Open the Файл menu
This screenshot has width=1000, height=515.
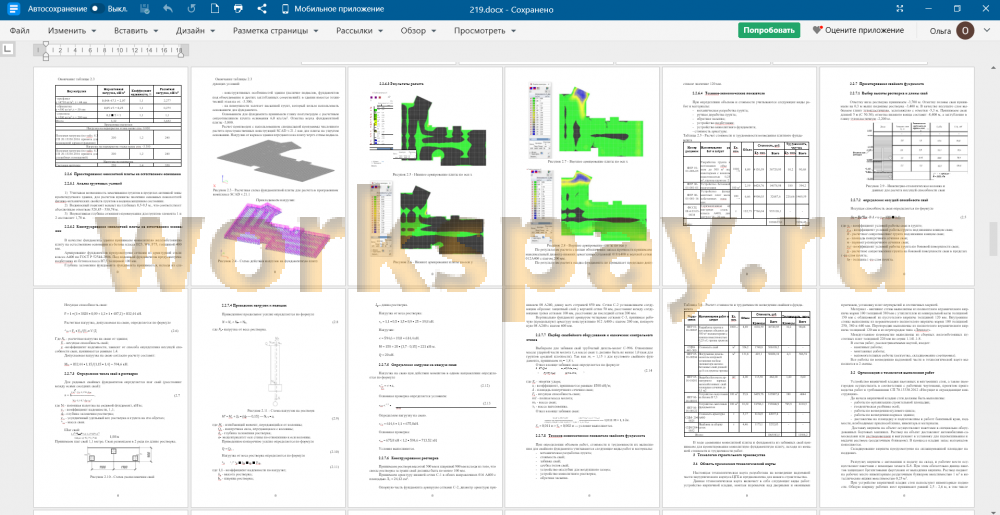[19, 31]
